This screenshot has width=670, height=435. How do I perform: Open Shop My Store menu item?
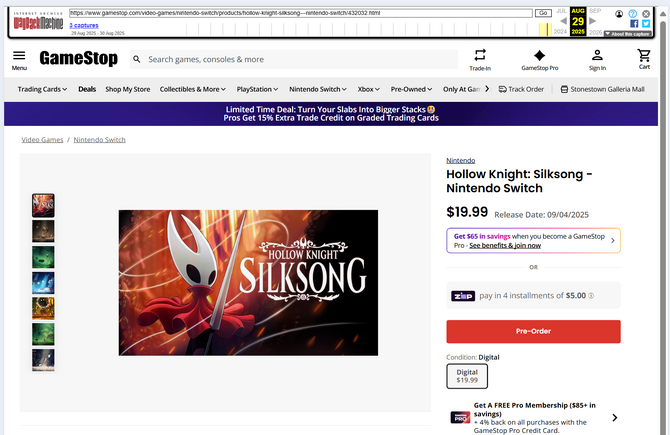(x=128, y=89)
